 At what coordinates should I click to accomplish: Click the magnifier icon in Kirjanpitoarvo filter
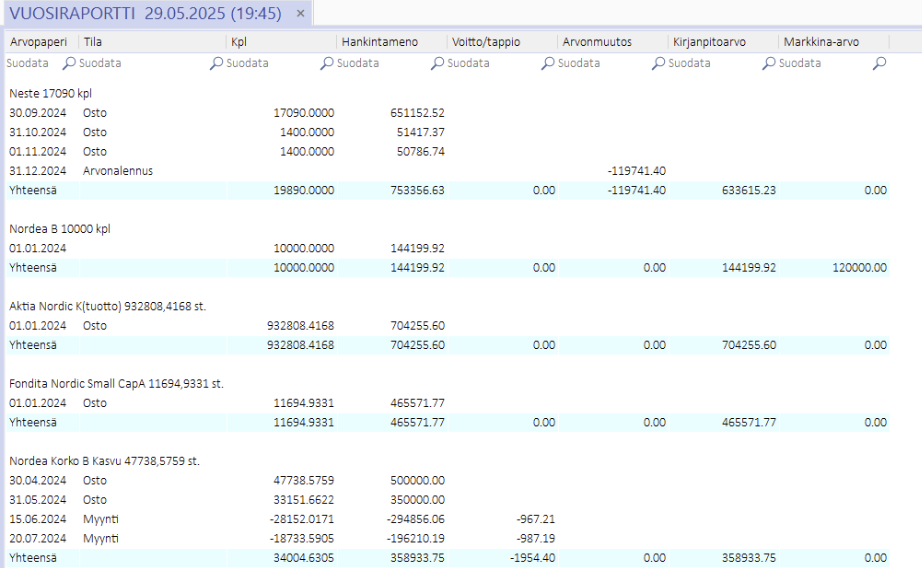pos(769,63)
